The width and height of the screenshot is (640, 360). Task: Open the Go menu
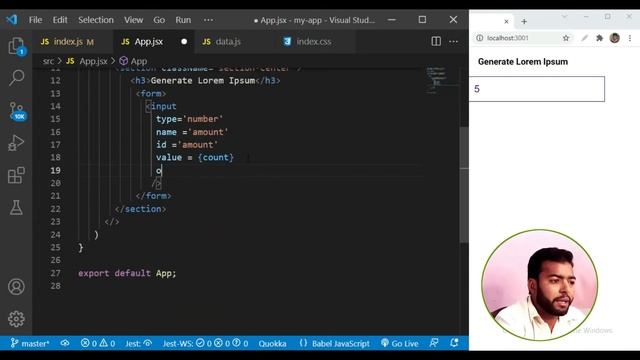pos(159,20)
